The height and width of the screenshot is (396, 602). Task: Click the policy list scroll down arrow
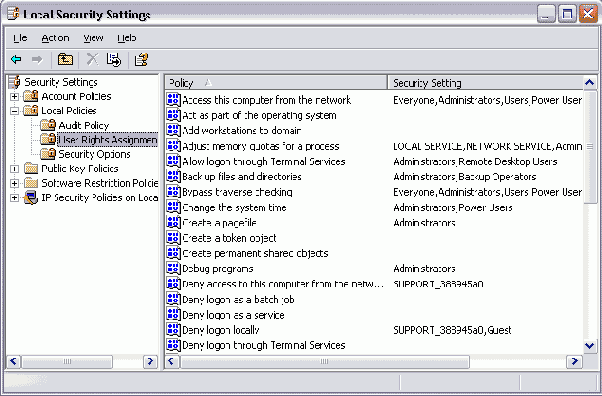(590, 346)
